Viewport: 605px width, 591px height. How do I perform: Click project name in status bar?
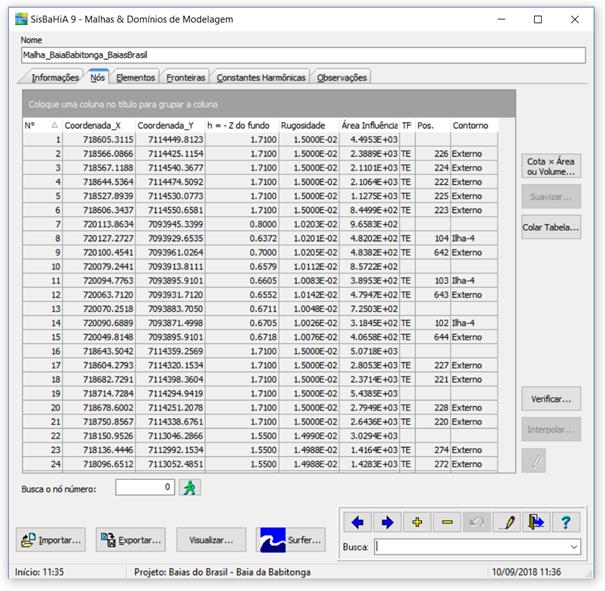point(222,572)
